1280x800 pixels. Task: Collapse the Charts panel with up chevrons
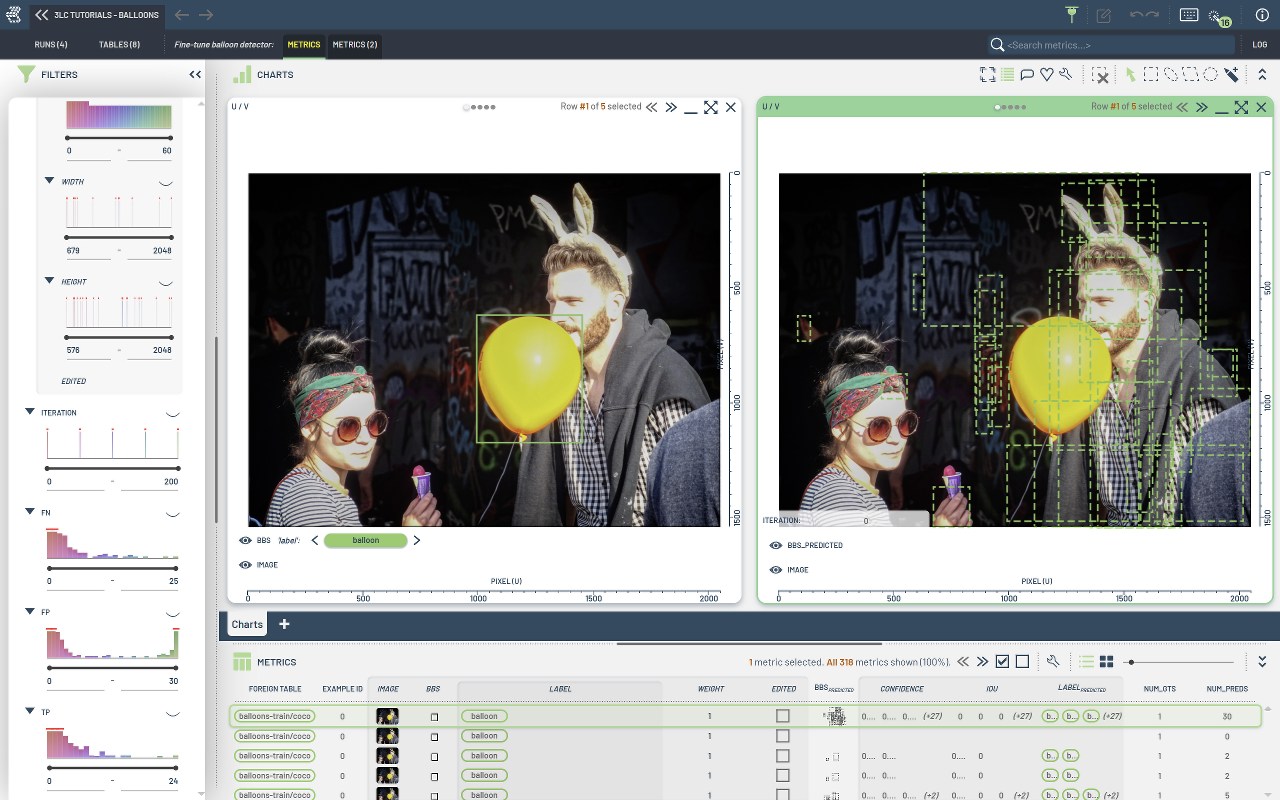pos(1262,75)
